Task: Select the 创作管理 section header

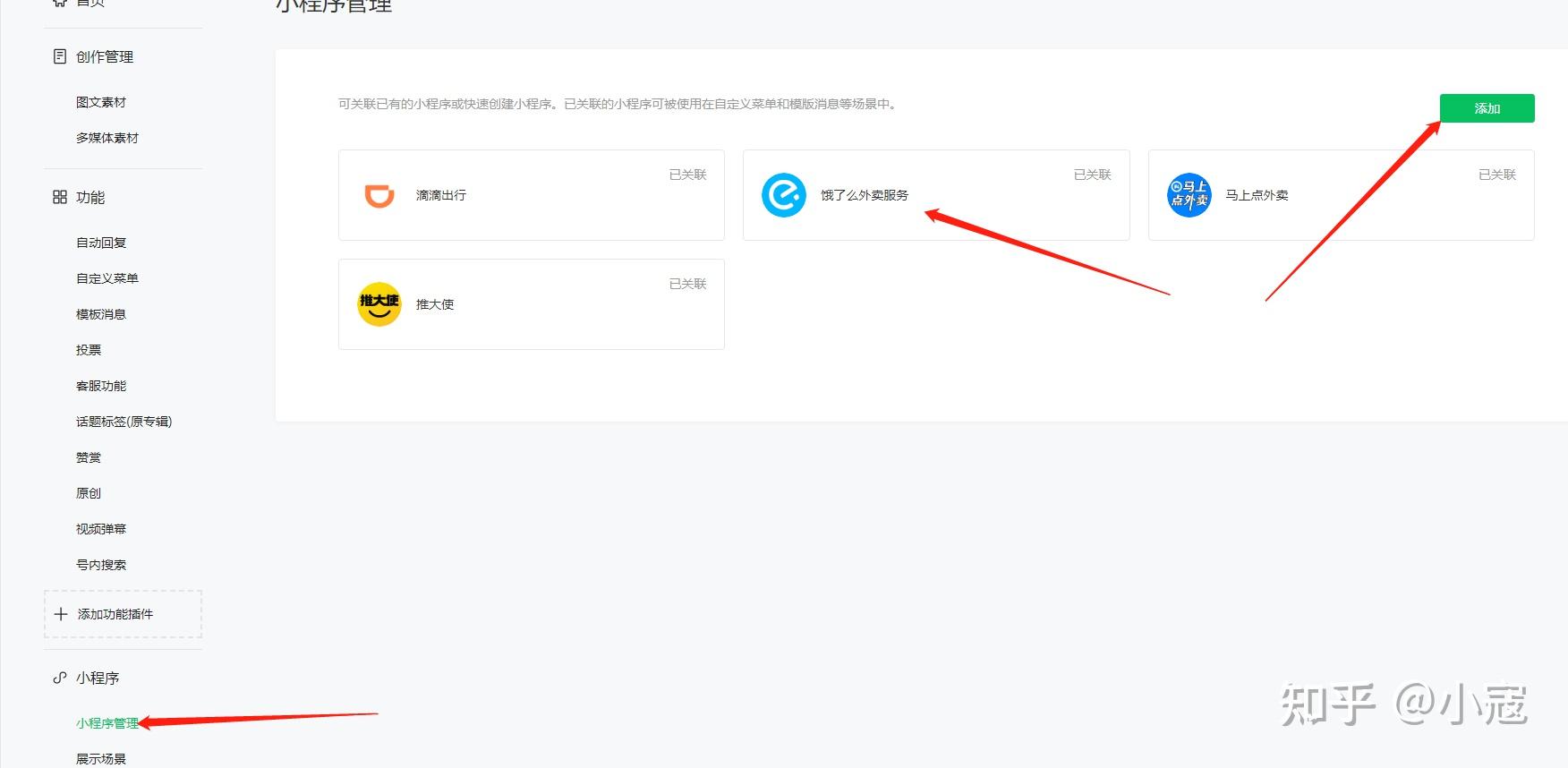Action: coord(105,56)
